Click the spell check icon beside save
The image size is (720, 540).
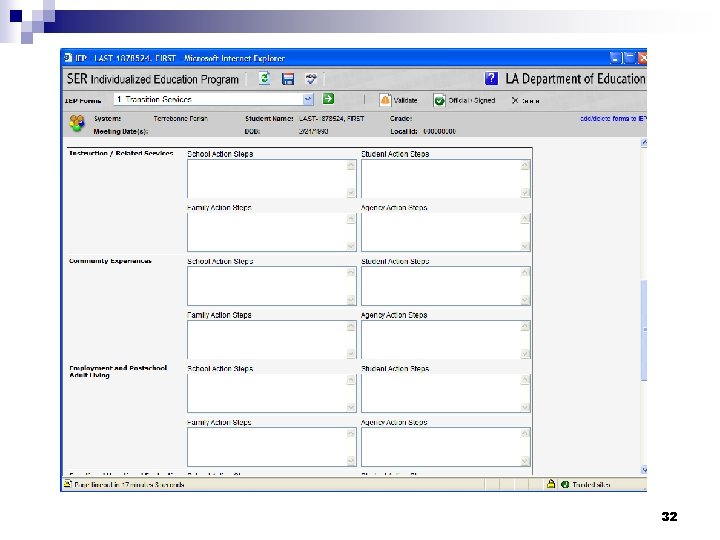click(311, 79)
